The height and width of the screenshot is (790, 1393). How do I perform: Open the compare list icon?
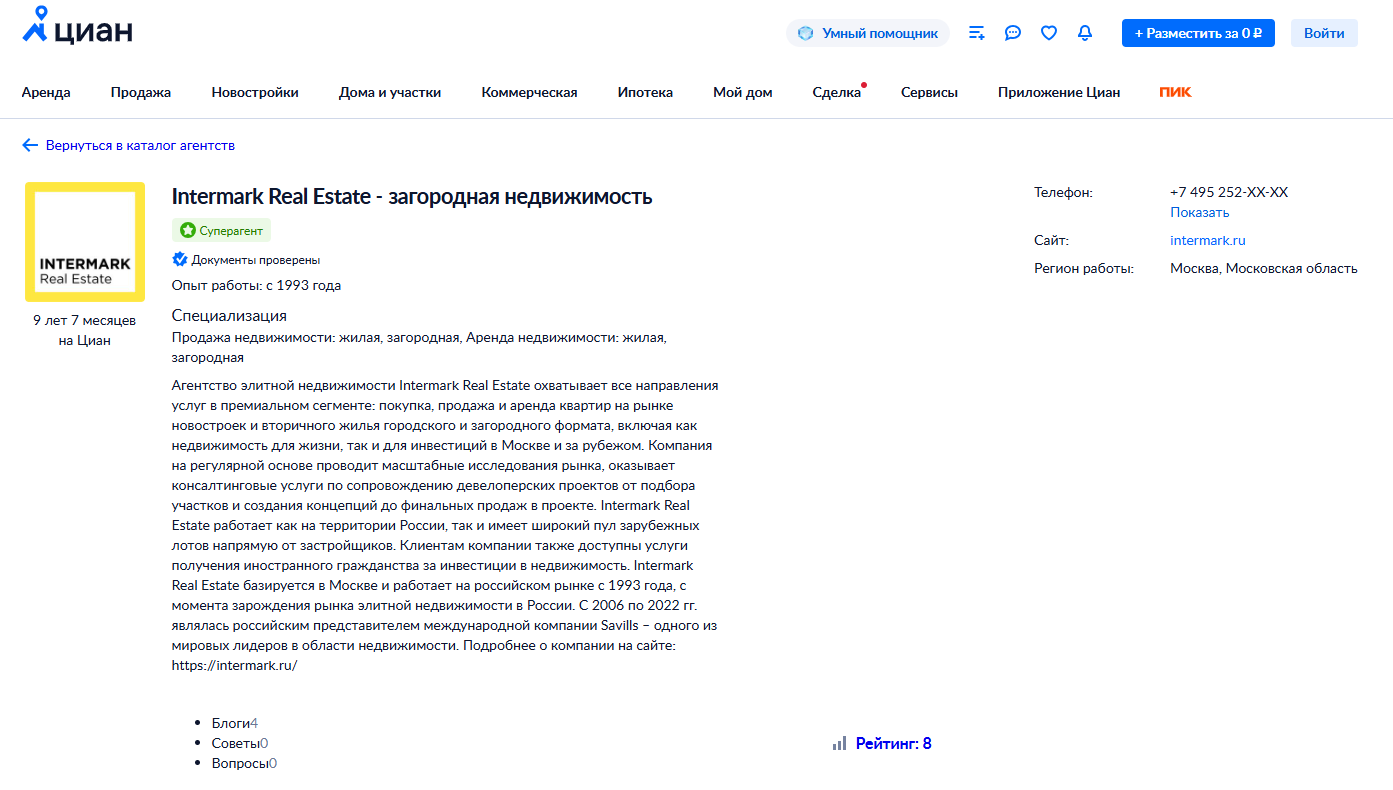pos(977,33)
